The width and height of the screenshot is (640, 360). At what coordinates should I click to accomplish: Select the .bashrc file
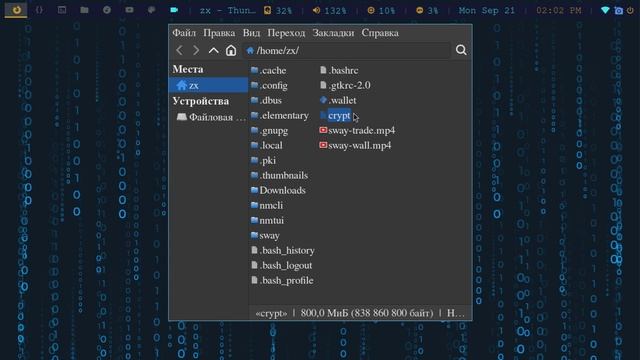point(339,71)
